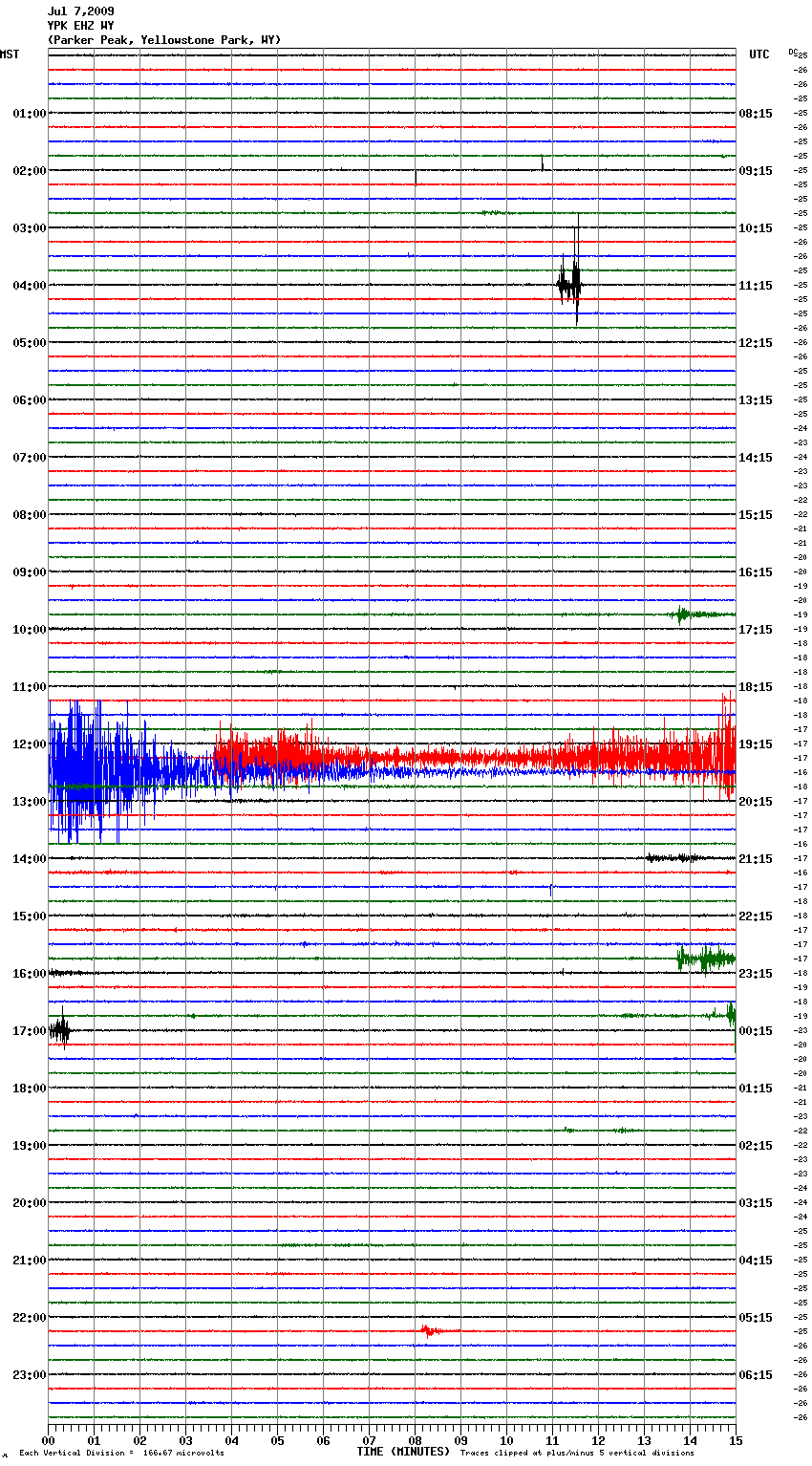Select the 12:00 MST time label

coord(30,744)
